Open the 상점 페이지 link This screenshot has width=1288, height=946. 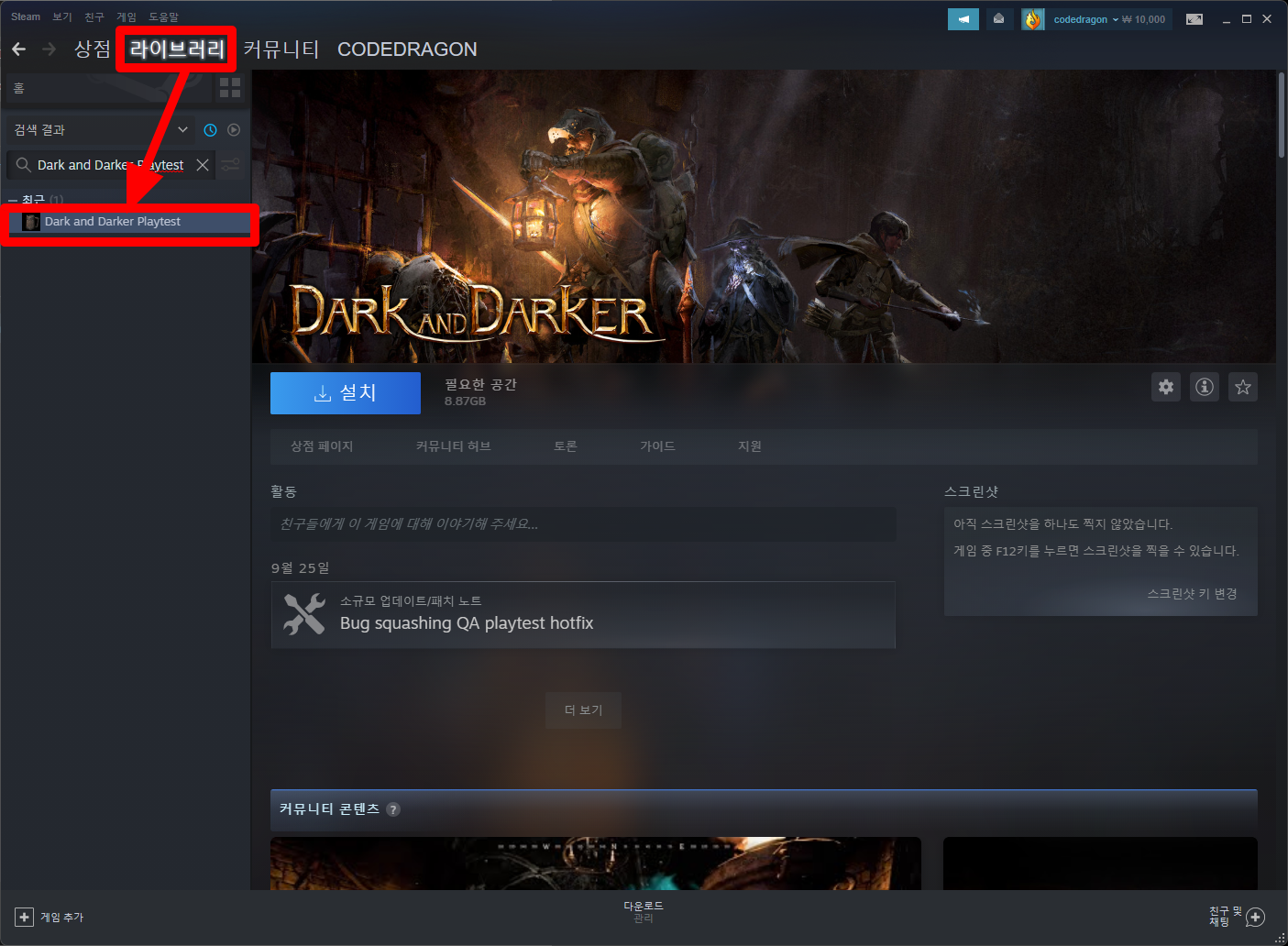(322, 446)
